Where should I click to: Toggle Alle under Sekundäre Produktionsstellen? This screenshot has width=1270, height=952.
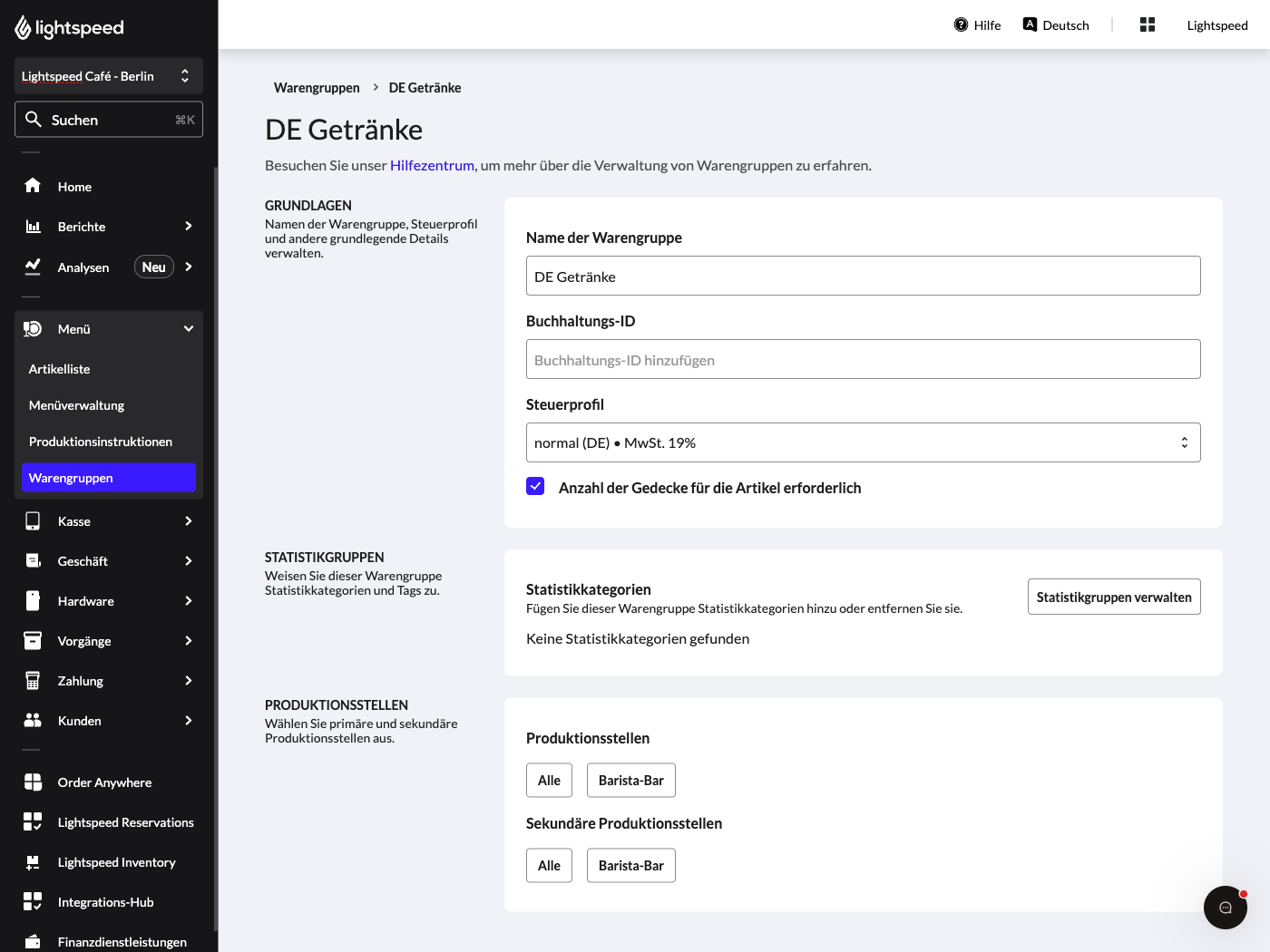(549, 865)
